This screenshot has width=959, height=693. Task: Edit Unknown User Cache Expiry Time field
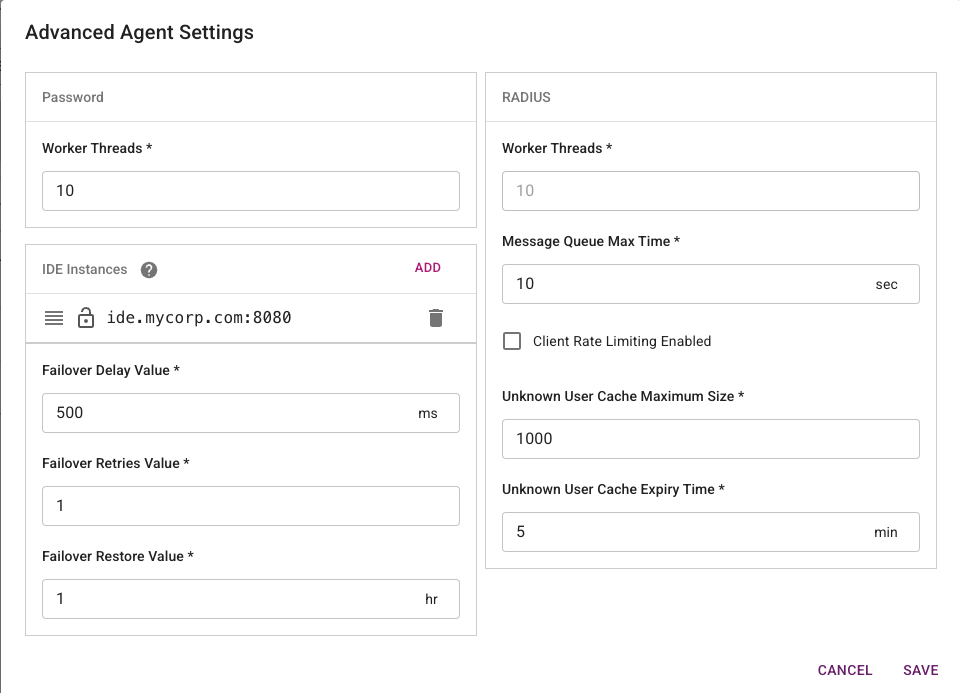(x=711, y=532)
